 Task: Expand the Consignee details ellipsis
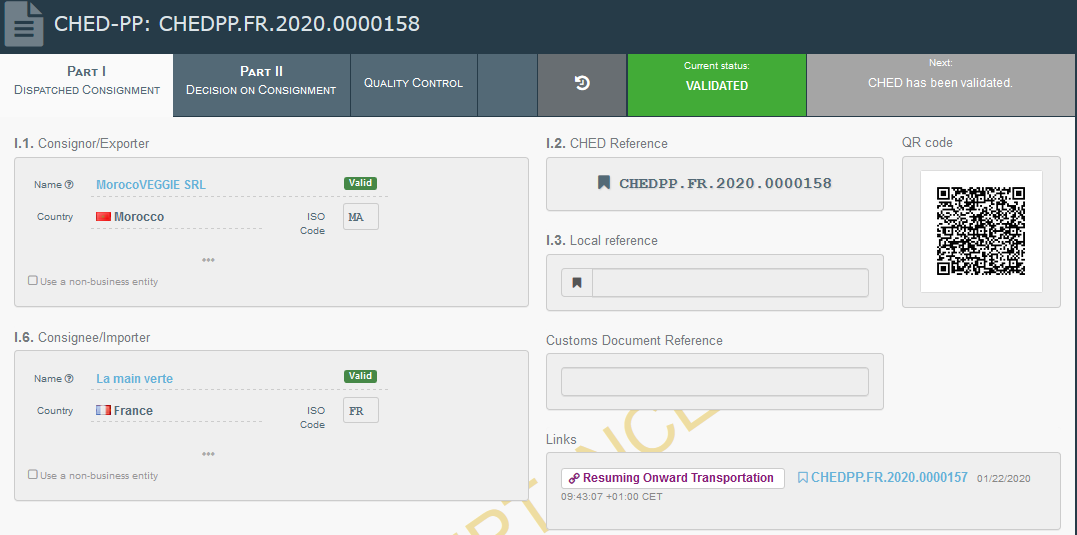(x=208, y=454)
